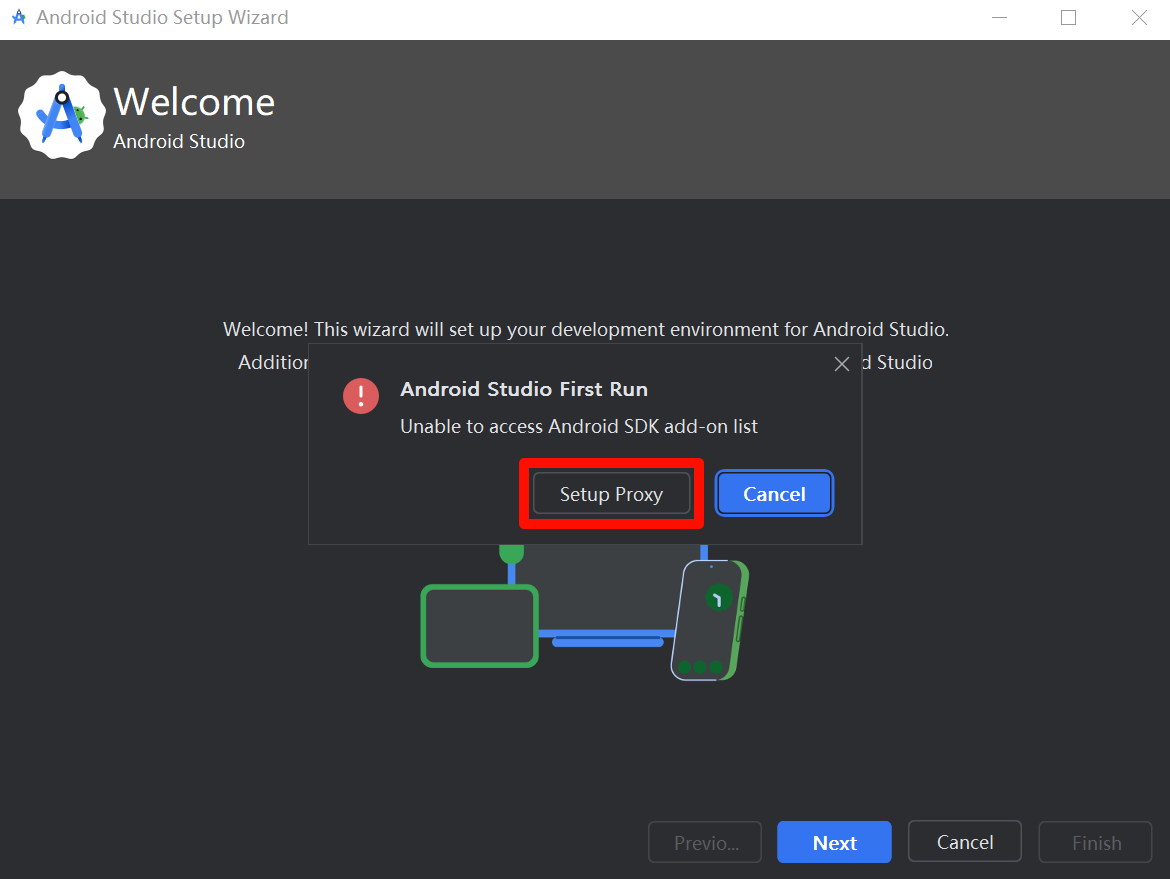Maximize the Setup Wizard window

(x=1068, y=17)
